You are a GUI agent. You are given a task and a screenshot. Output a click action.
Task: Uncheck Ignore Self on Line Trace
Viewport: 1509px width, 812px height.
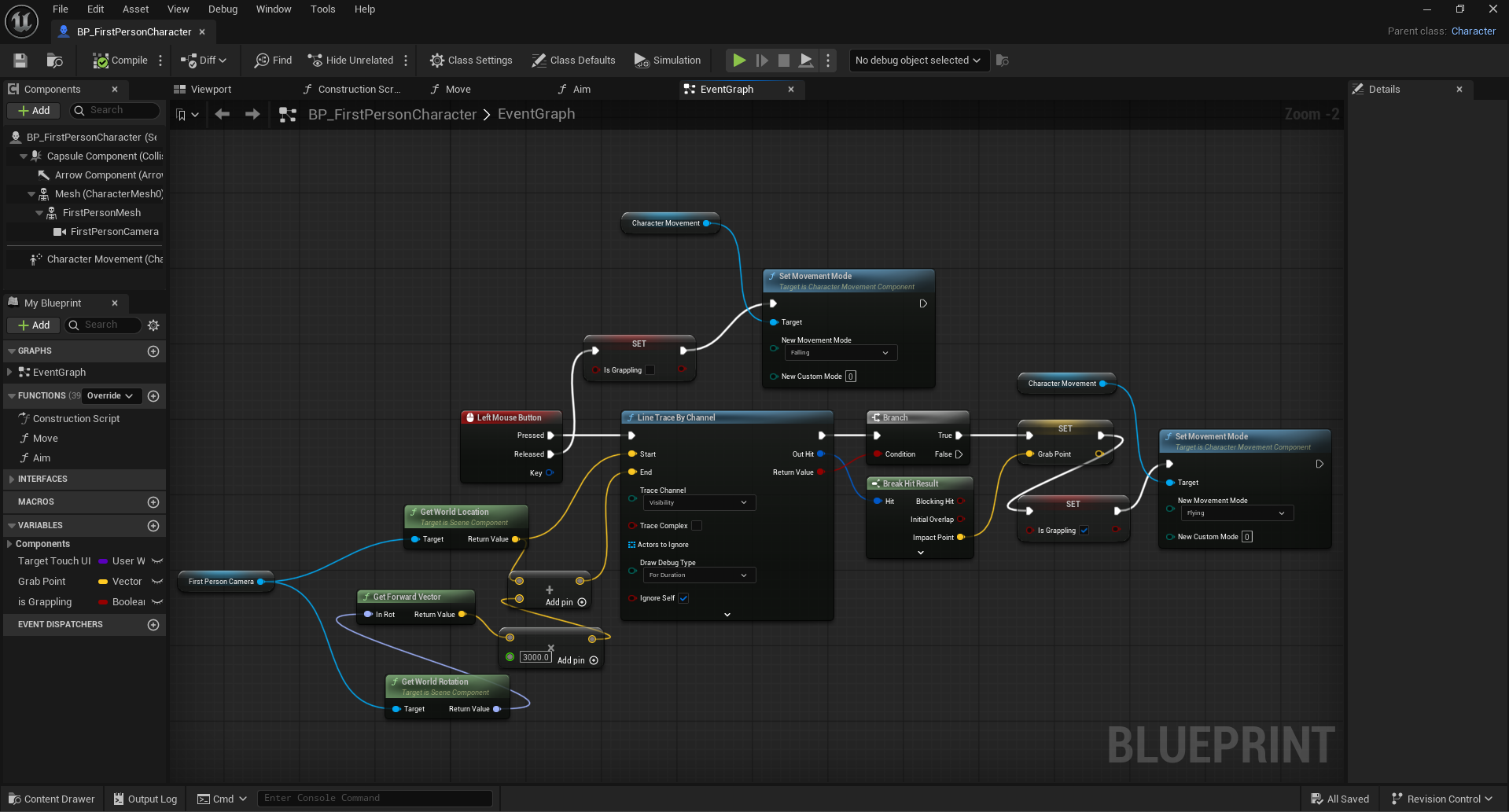click(x=683, y=598)
